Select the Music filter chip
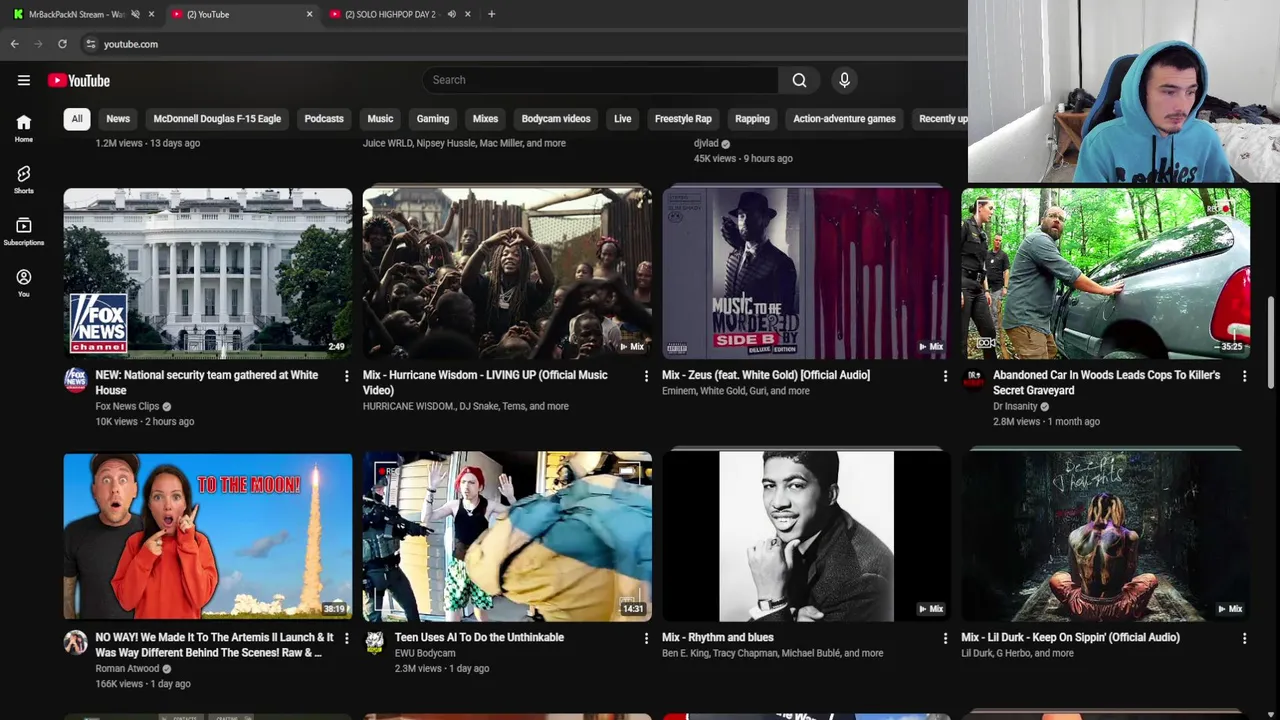Viewport: 1280px width, 720px height. coord(380,119)
